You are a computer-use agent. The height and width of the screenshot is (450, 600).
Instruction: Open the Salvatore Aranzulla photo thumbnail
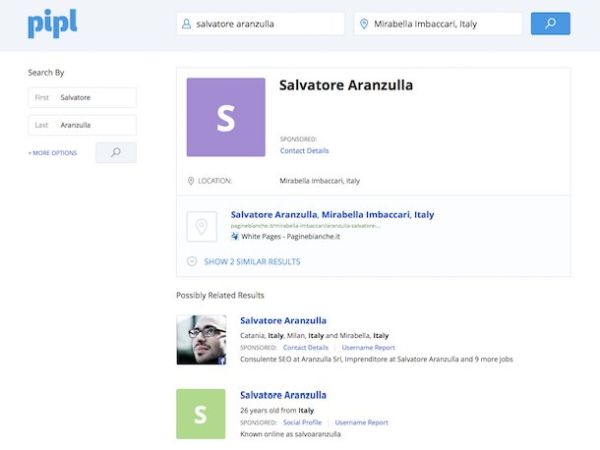201,340
